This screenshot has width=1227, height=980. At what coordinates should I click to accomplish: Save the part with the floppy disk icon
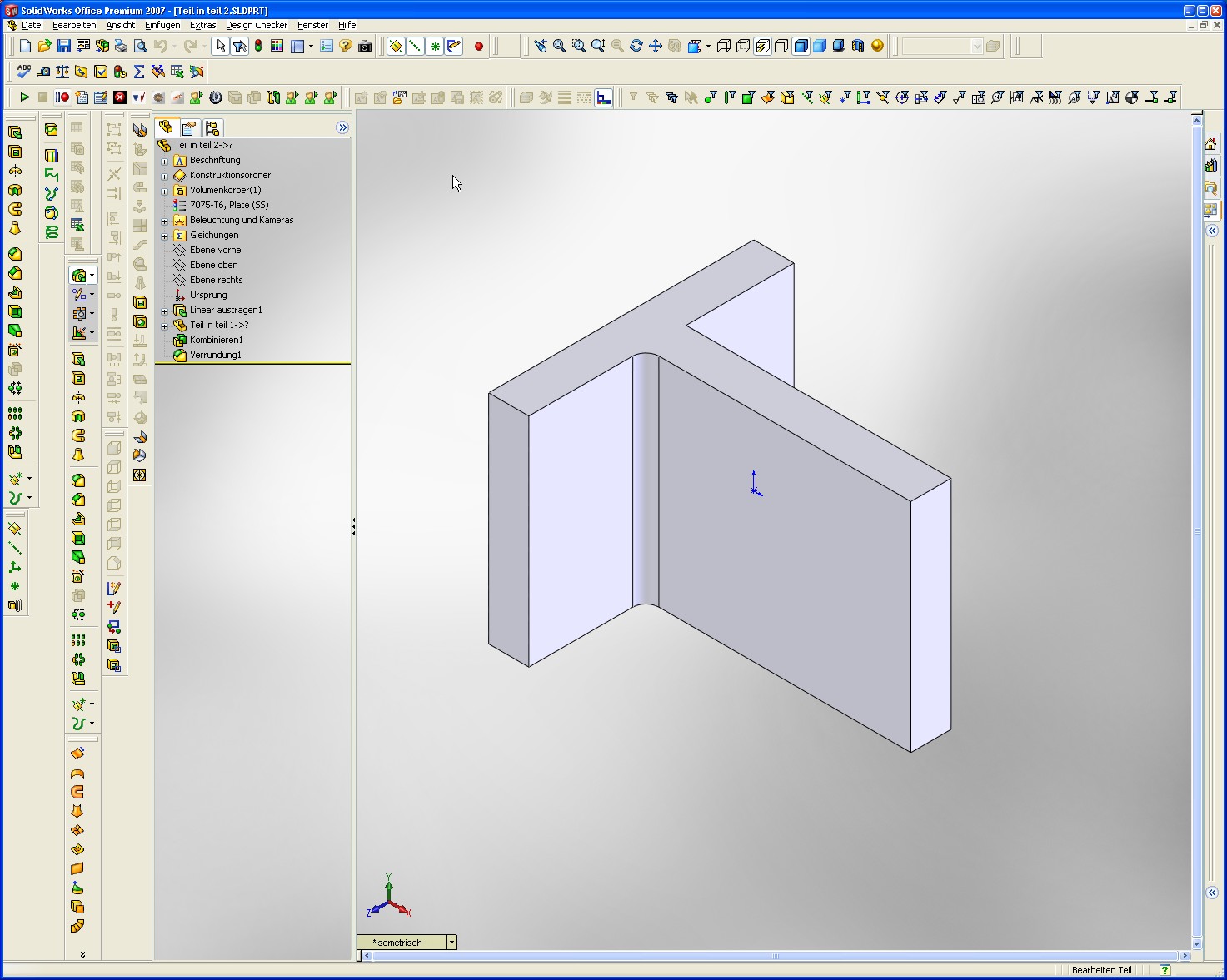[x=64, y=46]
